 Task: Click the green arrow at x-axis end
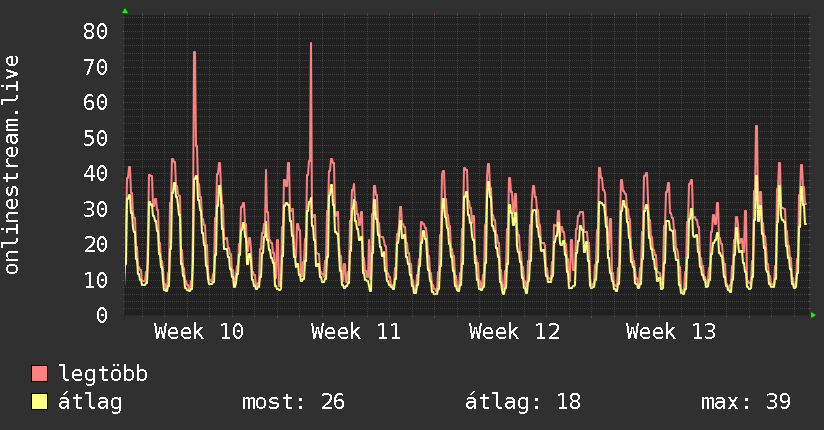click(813, 315)
